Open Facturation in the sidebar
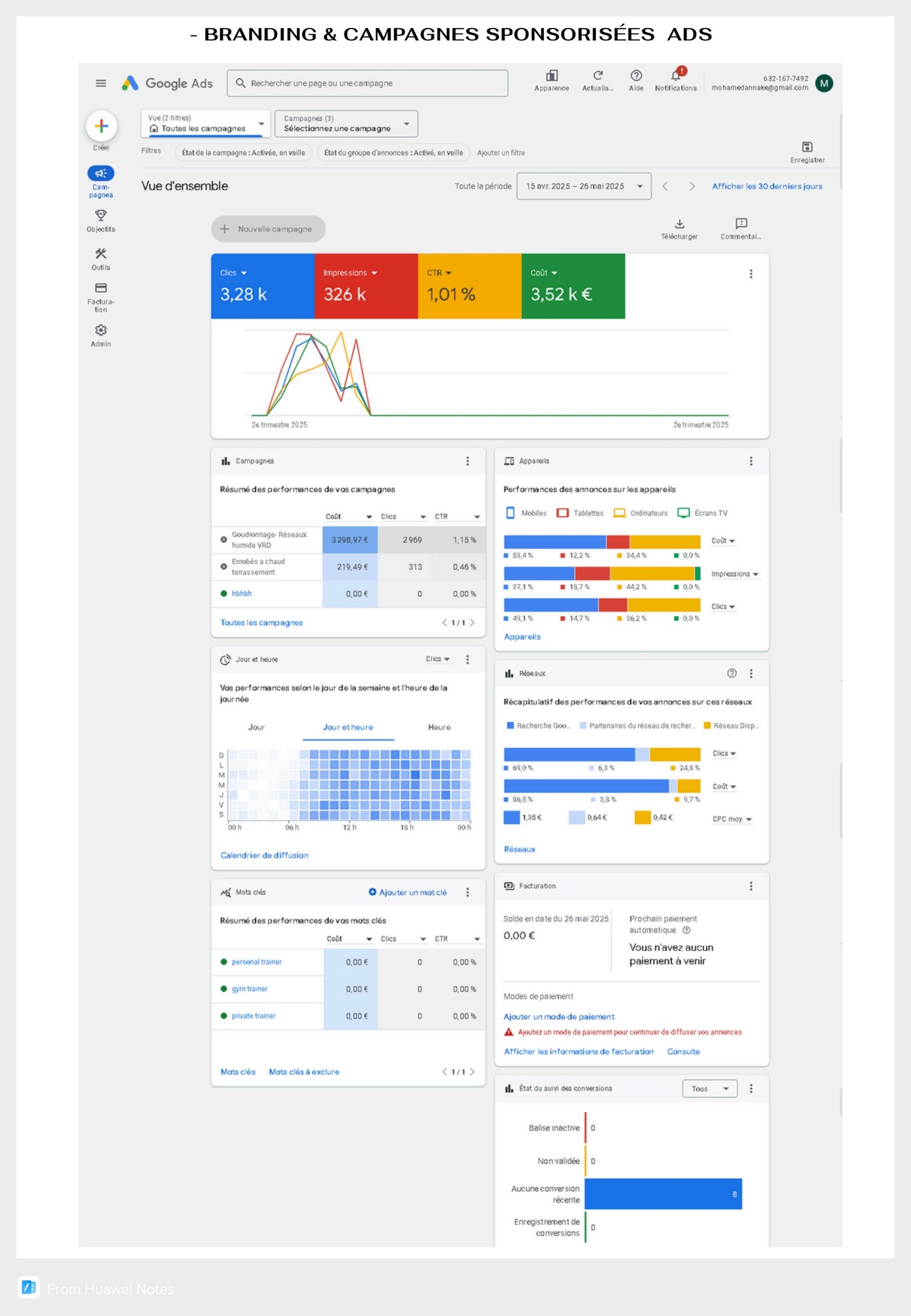 tap(101, 297)
